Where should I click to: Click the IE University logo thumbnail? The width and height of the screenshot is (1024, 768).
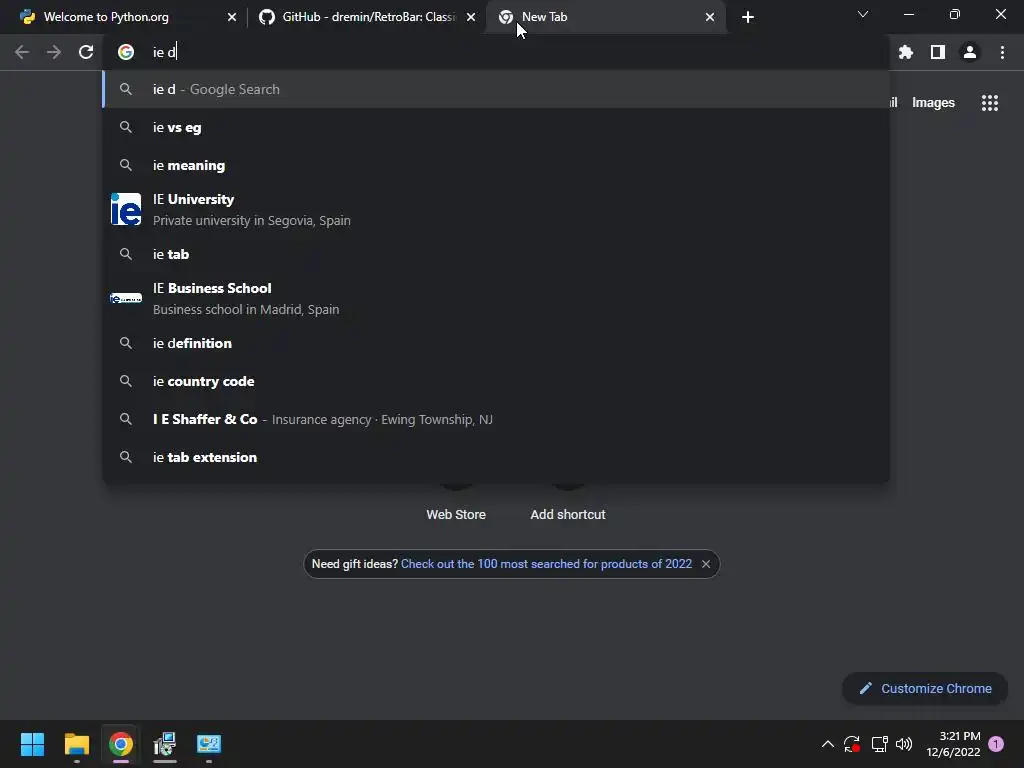tap(126, 209)
